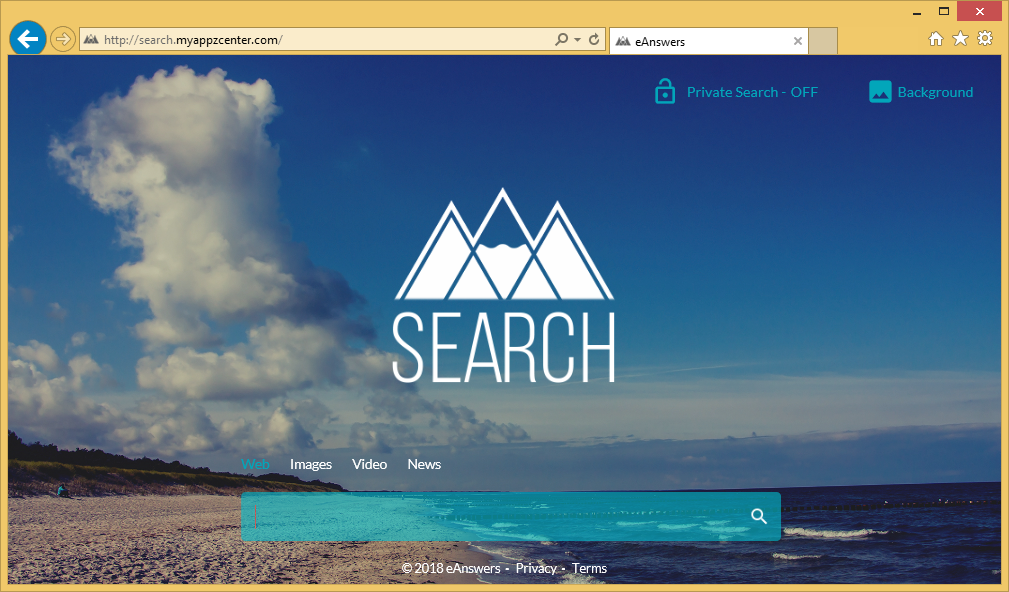Click the address bar search magnifier icon
The height and width of the screenshot is (592, 1009).
(x=561, y=39)
